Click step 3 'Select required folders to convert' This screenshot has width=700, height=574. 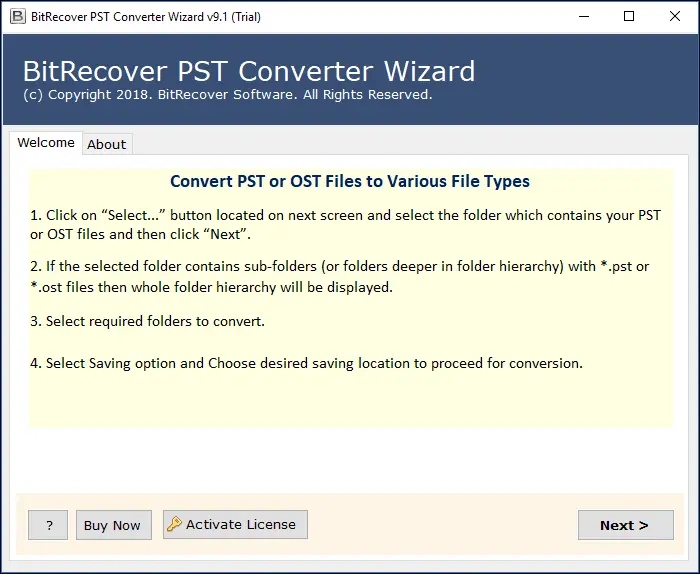147,322
